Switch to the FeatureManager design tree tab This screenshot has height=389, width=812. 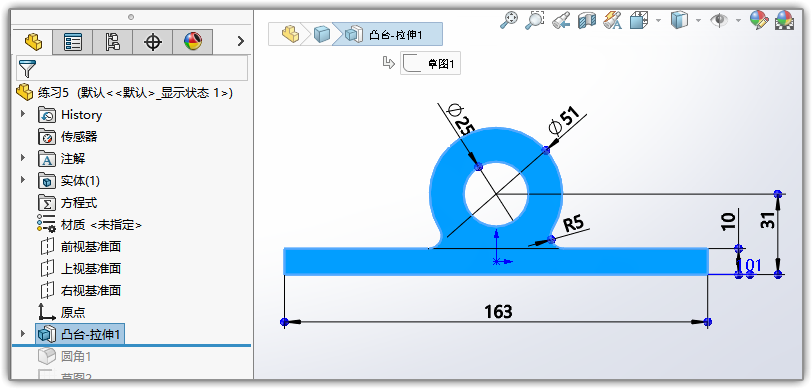33,41
